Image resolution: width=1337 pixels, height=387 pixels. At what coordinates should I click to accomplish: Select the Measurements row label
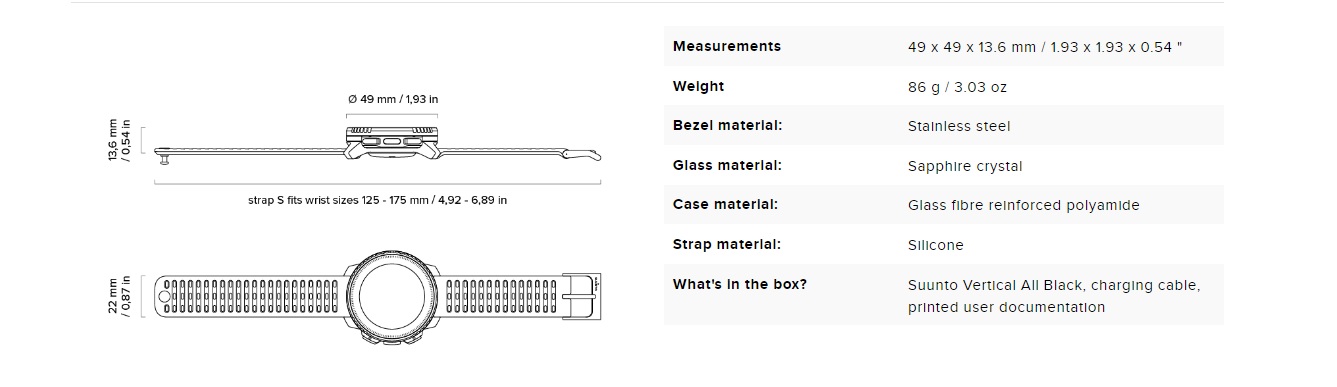coord(727,46)
